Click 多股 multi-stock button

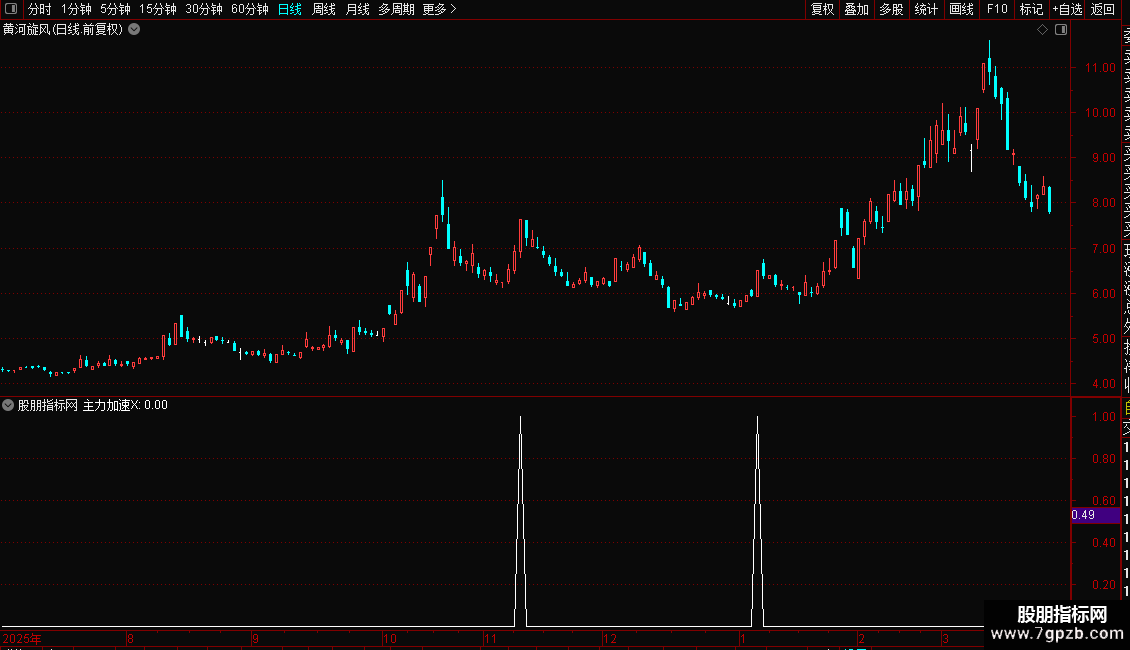pos(891,9)
